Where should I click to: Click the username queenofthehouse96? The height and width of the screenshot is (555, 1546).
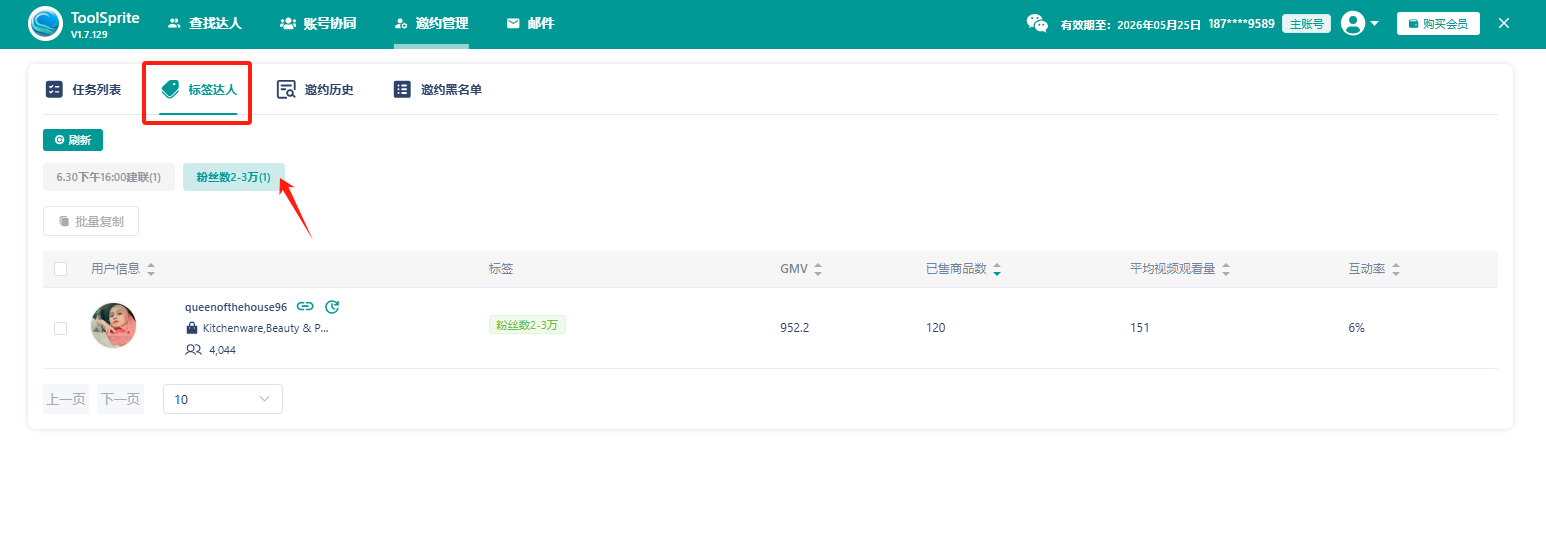236,307
